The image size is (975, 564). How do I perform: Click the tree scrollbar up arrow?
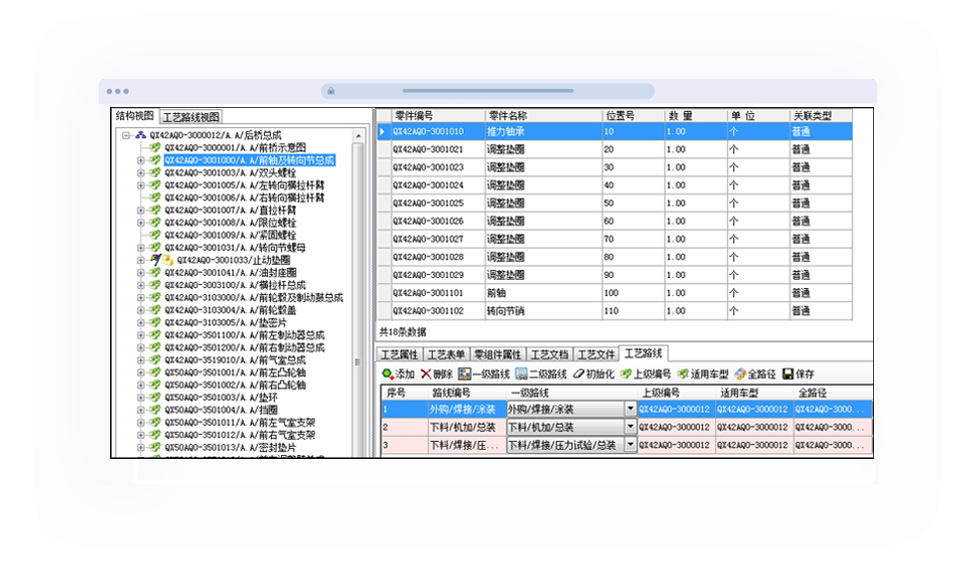point(358,135)
